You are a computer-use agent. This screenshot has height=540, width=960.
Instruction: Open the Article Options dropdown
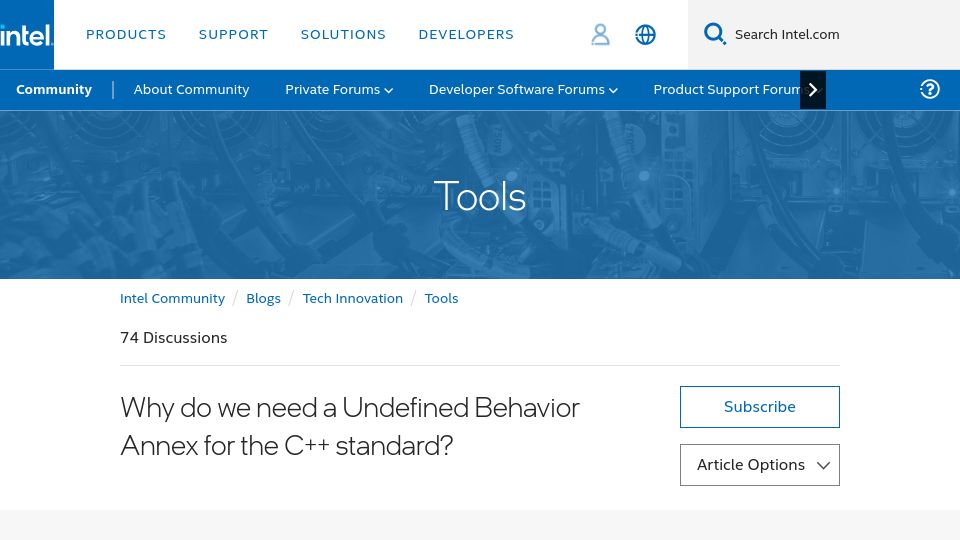(760, 465)
